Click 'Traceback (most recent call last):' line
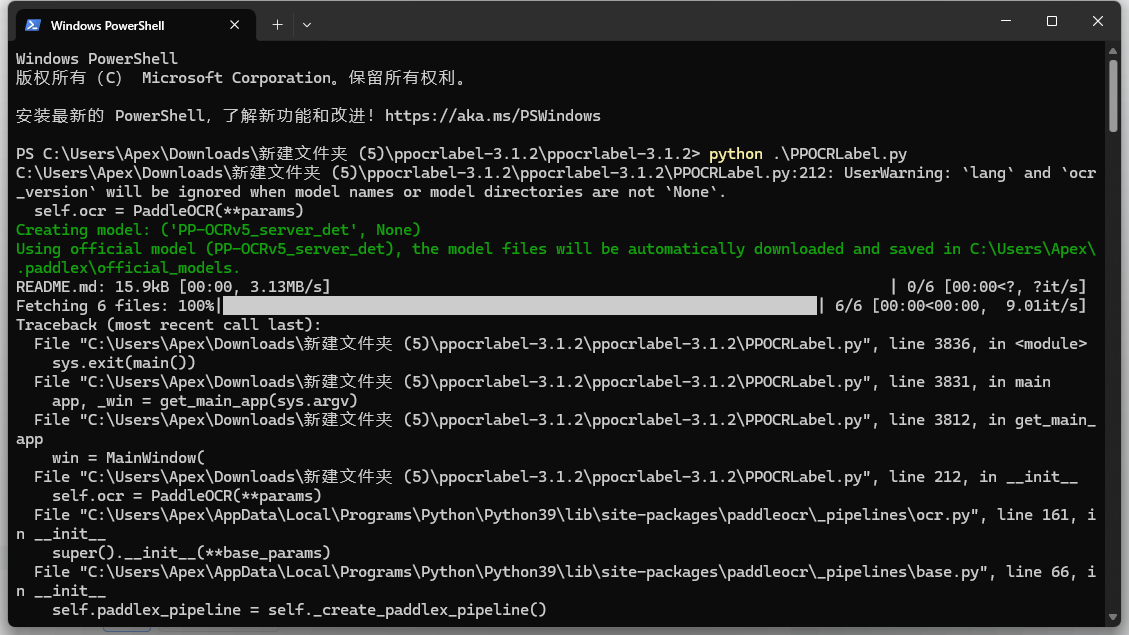 (168, 325)
